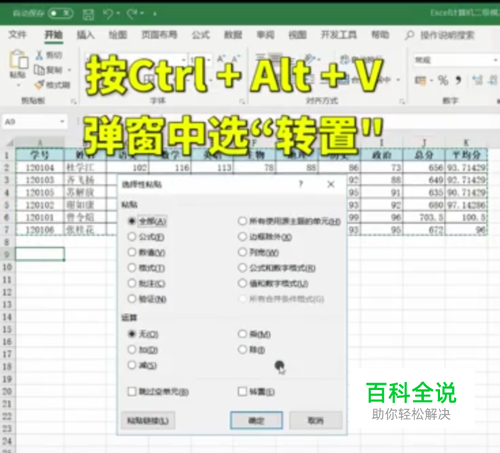500x453 pixels.
Task: Select the 加(D) operation radio button
Action: pos(132,349)
